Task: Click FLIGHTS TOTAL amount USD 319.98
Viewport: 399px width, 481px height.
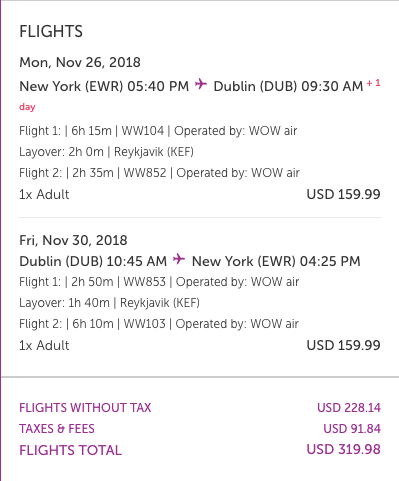Action: (x=343, y=450)
